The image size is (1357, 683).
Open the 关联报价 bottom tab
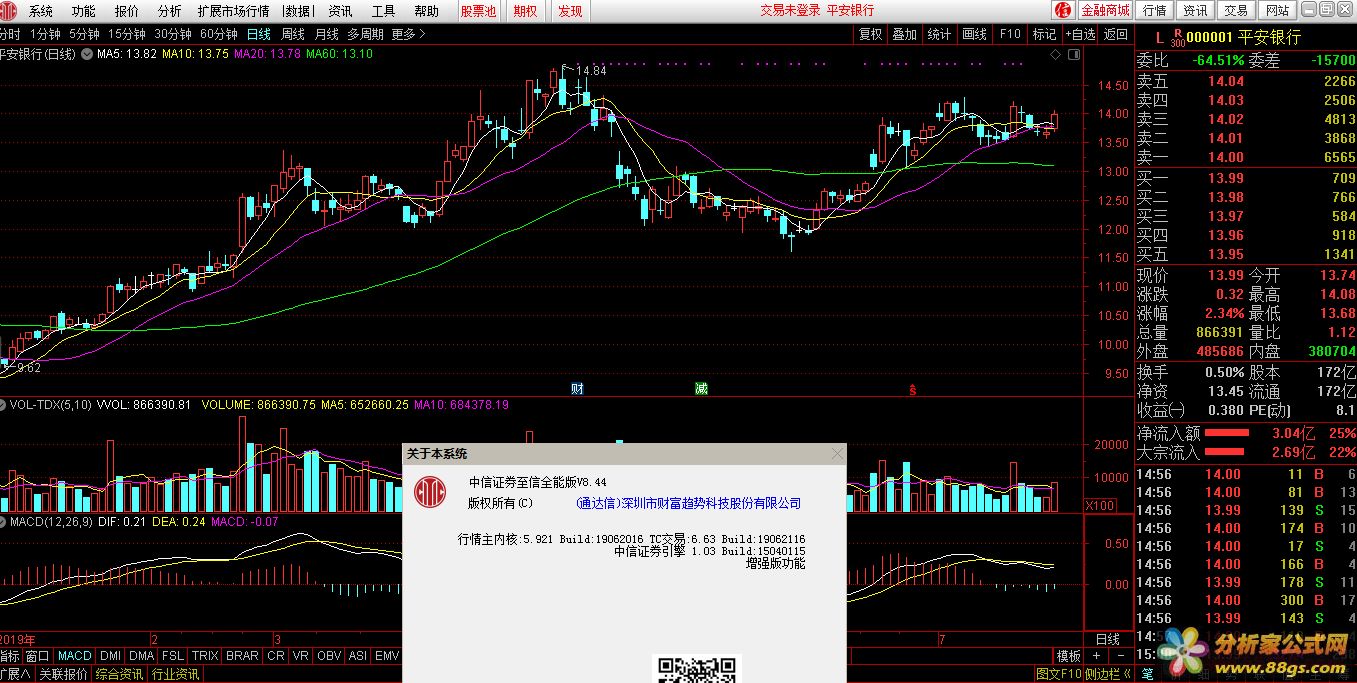click(63, 675)
